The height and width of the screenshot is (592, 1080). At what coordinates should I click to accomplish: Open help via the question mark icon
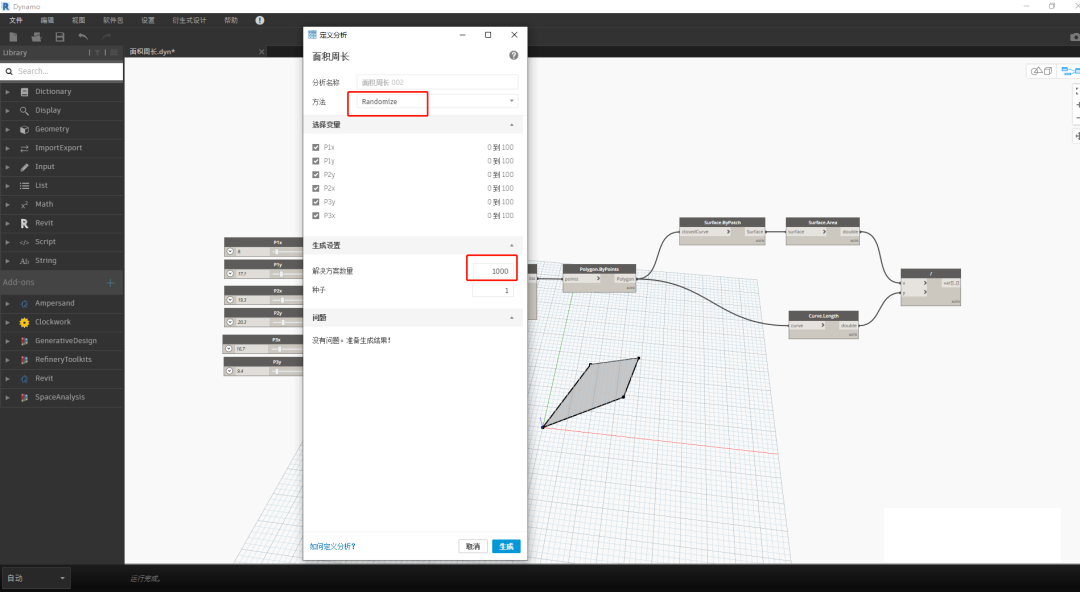513,55
